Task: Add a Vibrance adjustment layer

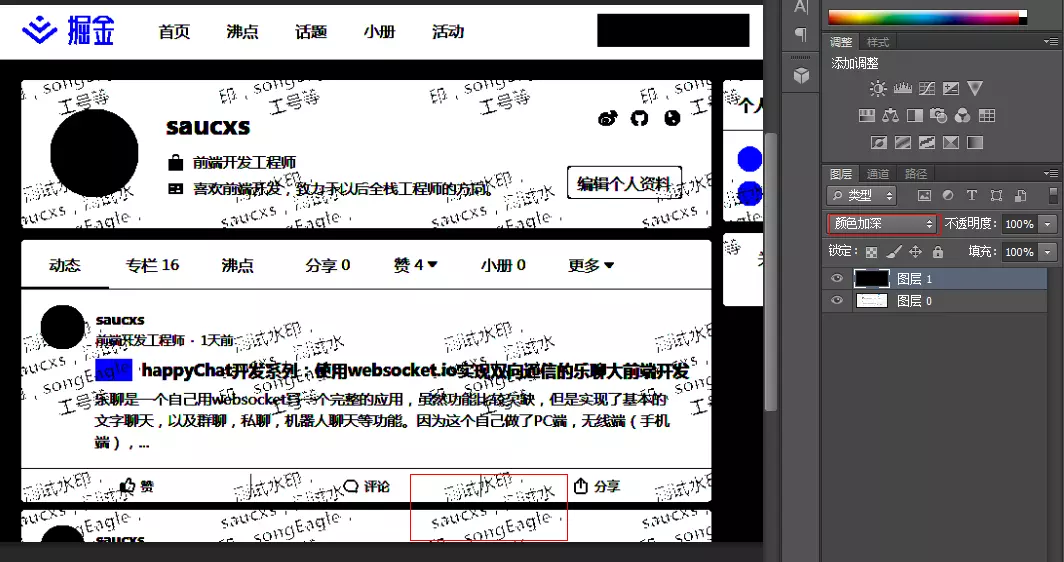Action: click(x=975, y=88)
